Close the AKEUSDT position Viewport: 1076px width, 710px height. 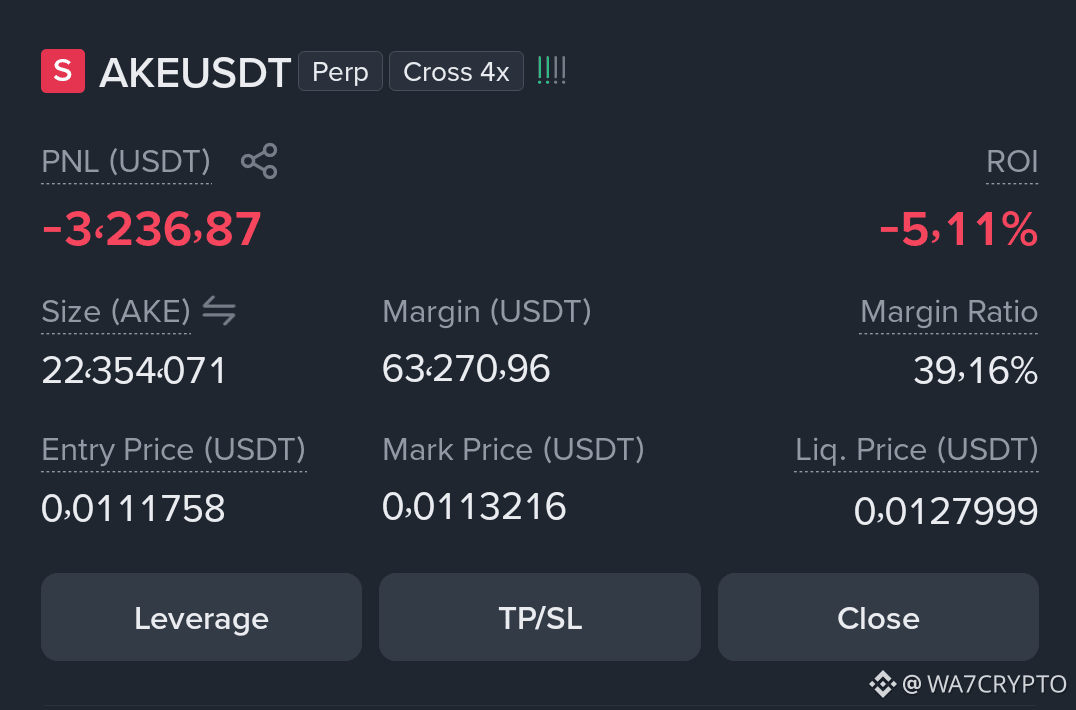878,617
